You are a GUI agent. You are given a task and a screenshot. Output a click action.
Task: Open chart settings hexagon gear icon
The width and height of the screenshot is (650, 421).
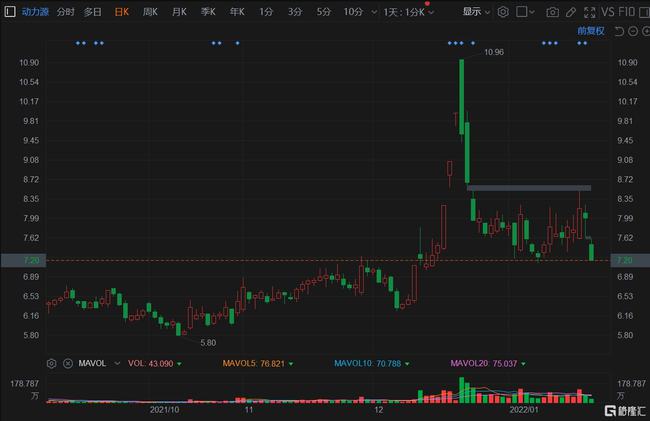click(x=503, y=12)
